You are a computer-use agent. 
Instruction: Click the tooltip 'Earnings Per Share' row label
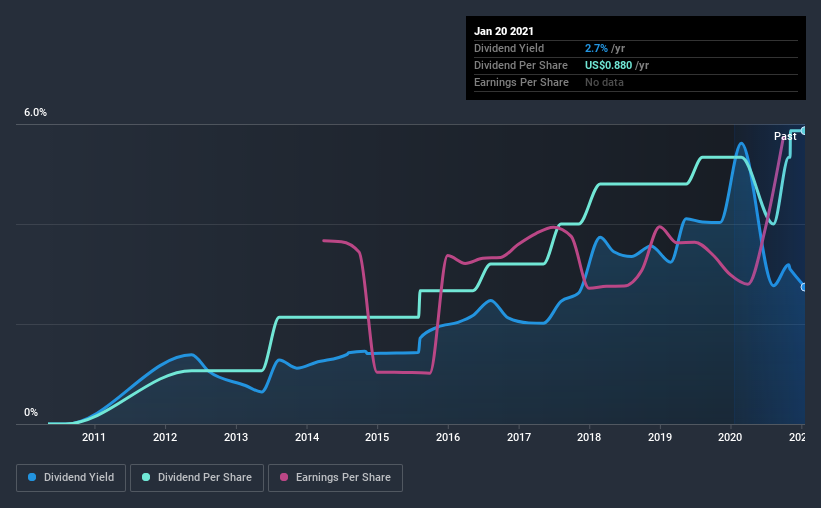point(522,82)
